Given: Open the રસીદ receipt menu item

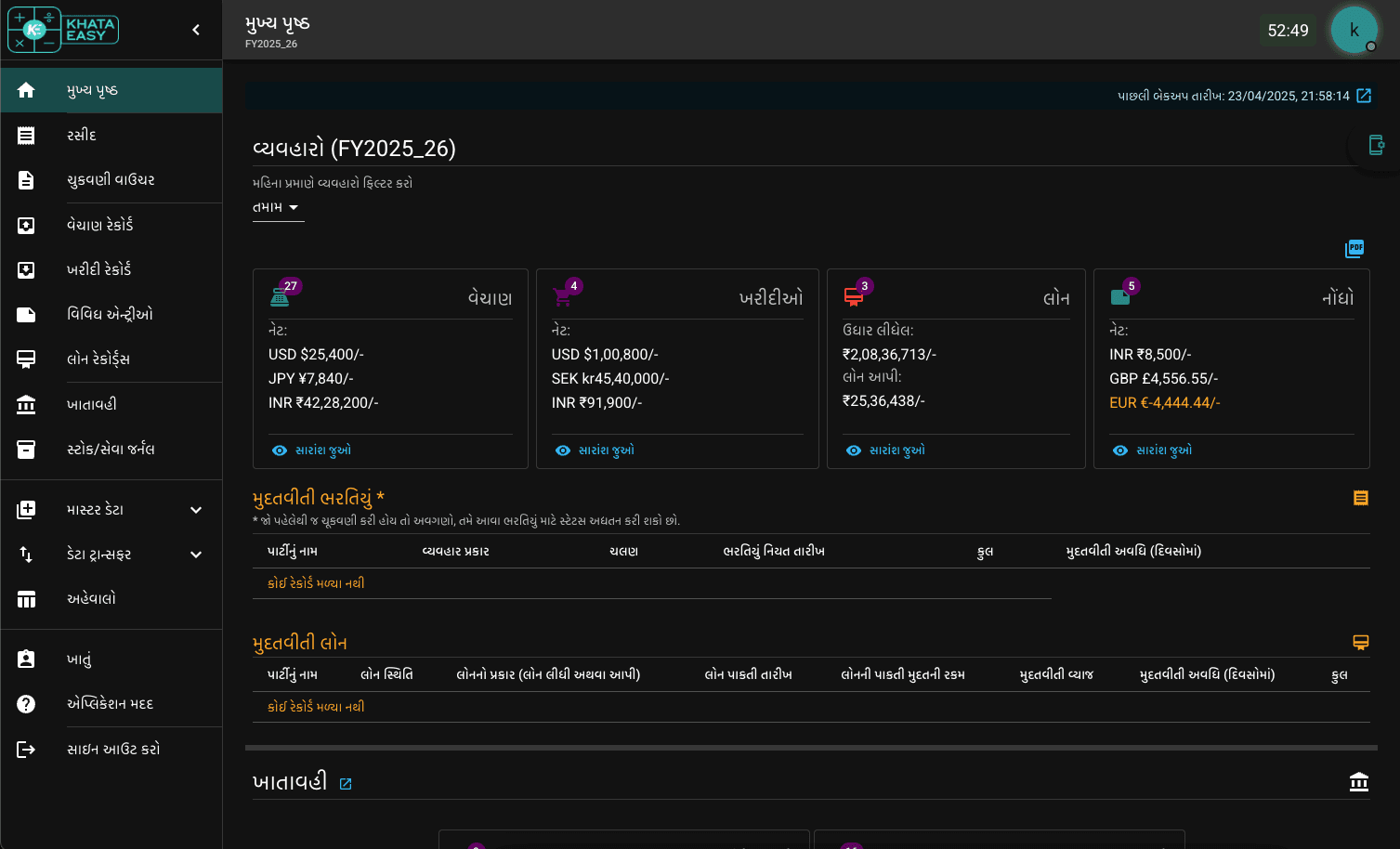Looking at the screenshot, I should coord(111,136).
